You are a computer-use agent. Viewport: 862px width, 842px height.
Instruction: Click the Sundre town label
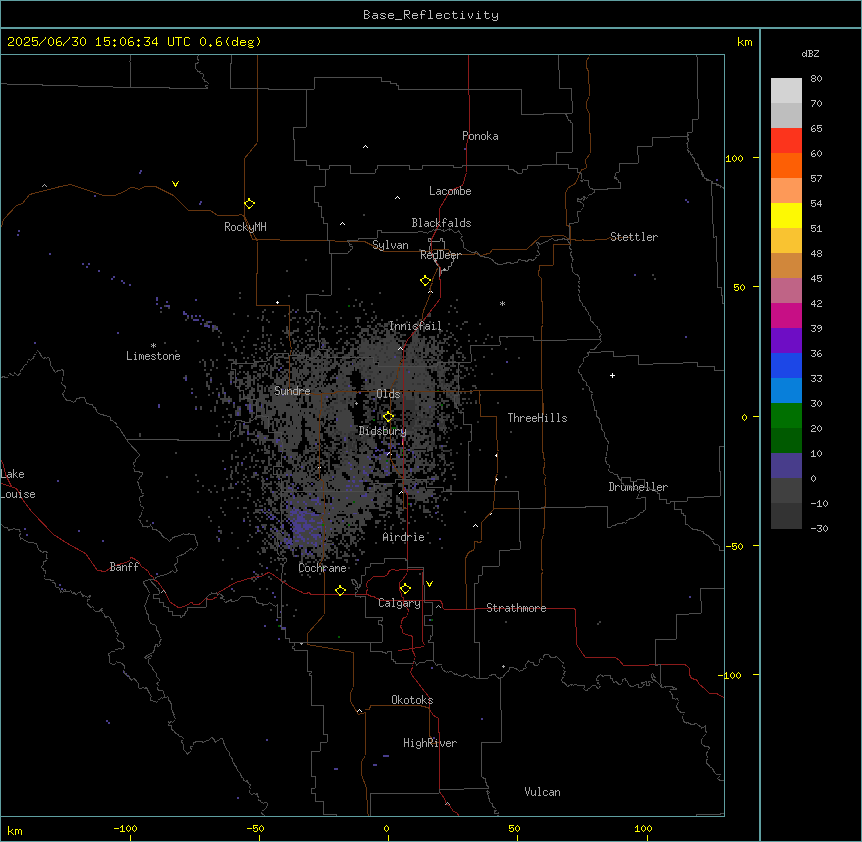click(x=292, y=391)
